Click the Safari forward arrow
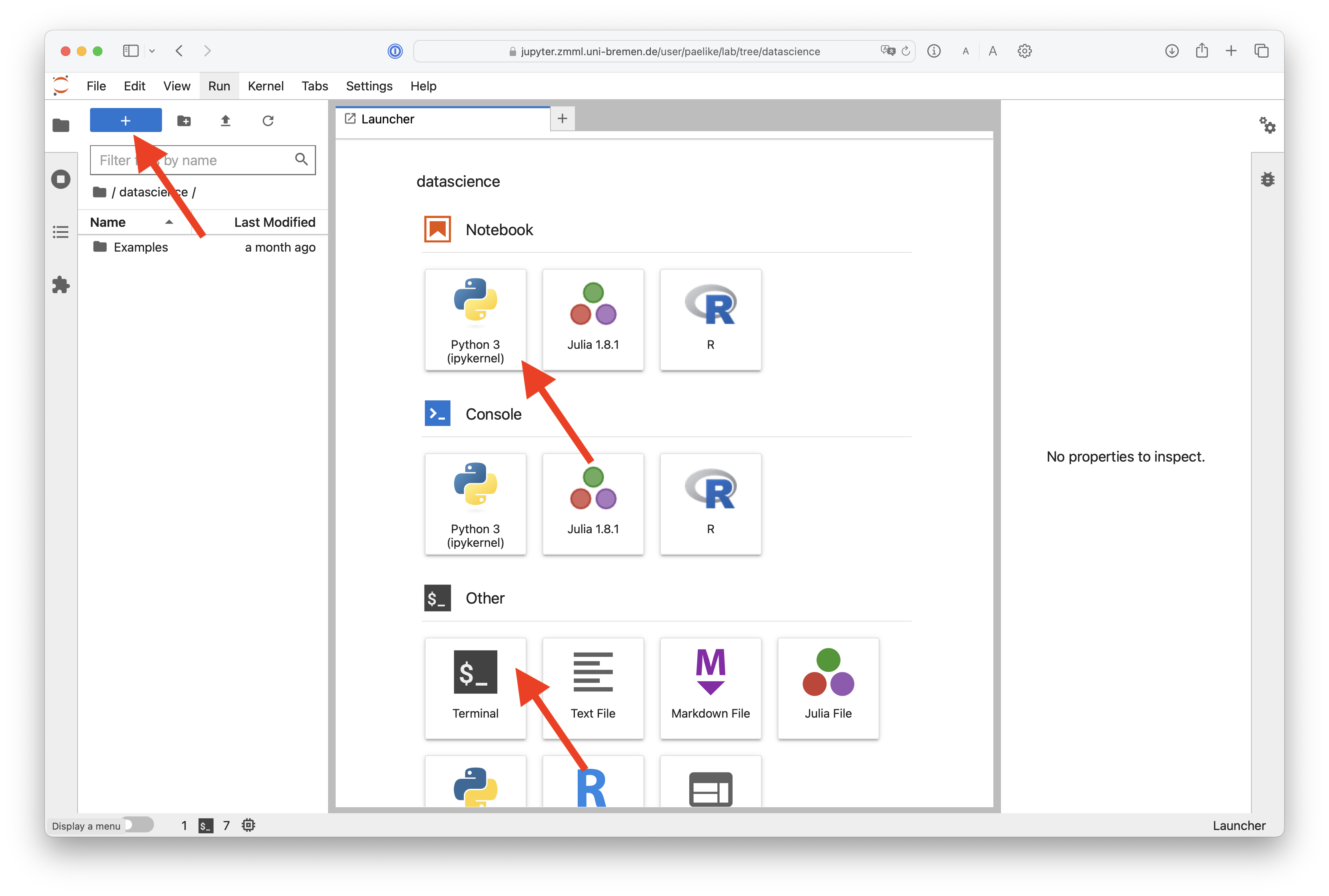1329x896 pixels. 207,51
